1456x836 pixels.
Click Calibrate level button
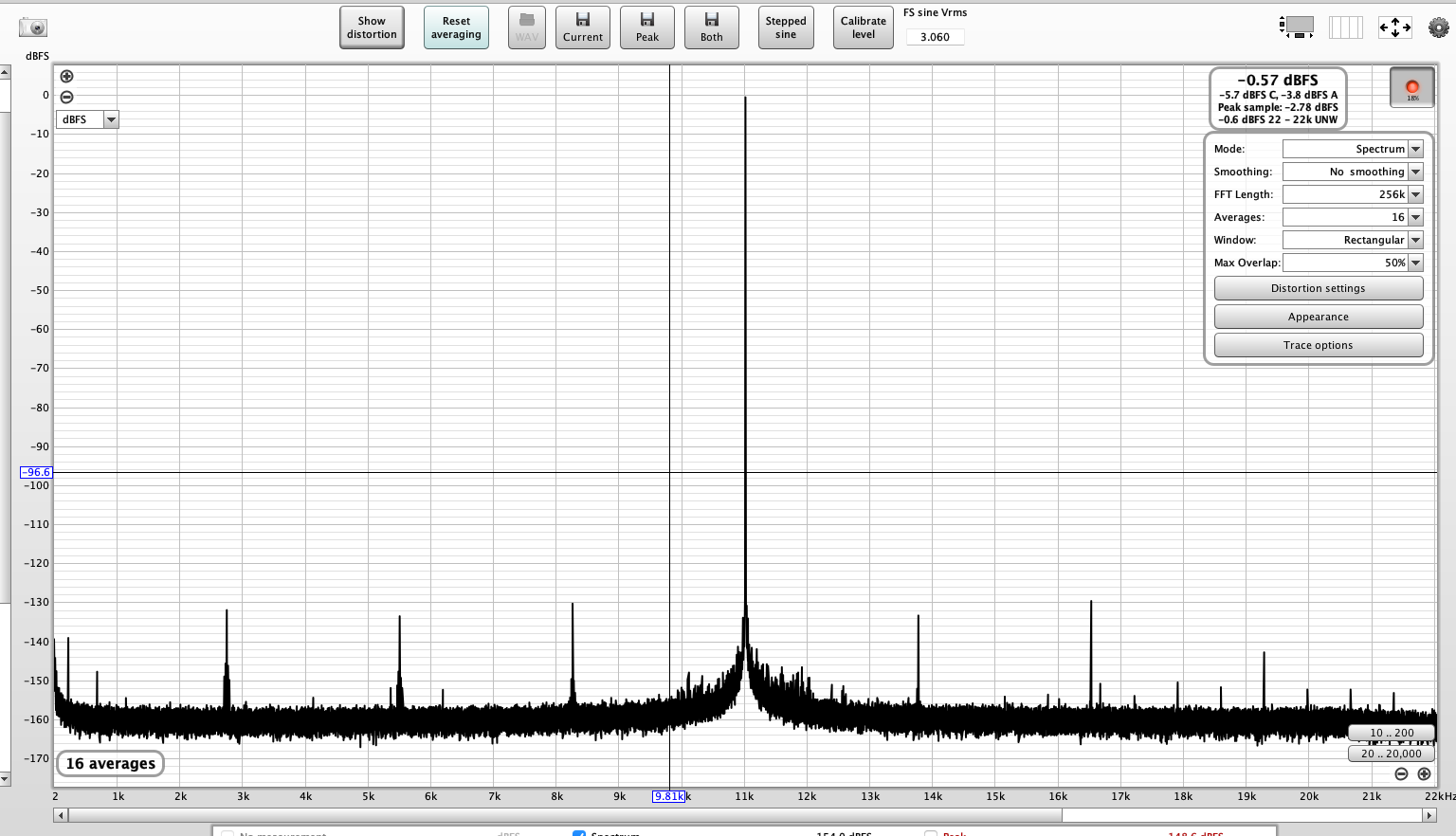click(x=864, y=27)
